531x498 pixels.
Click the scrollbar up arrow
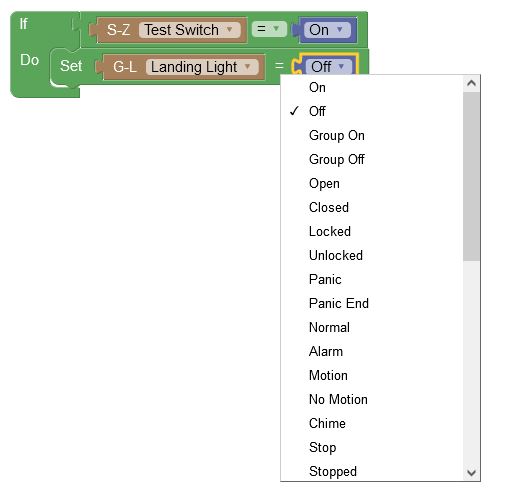pos(471,83)
